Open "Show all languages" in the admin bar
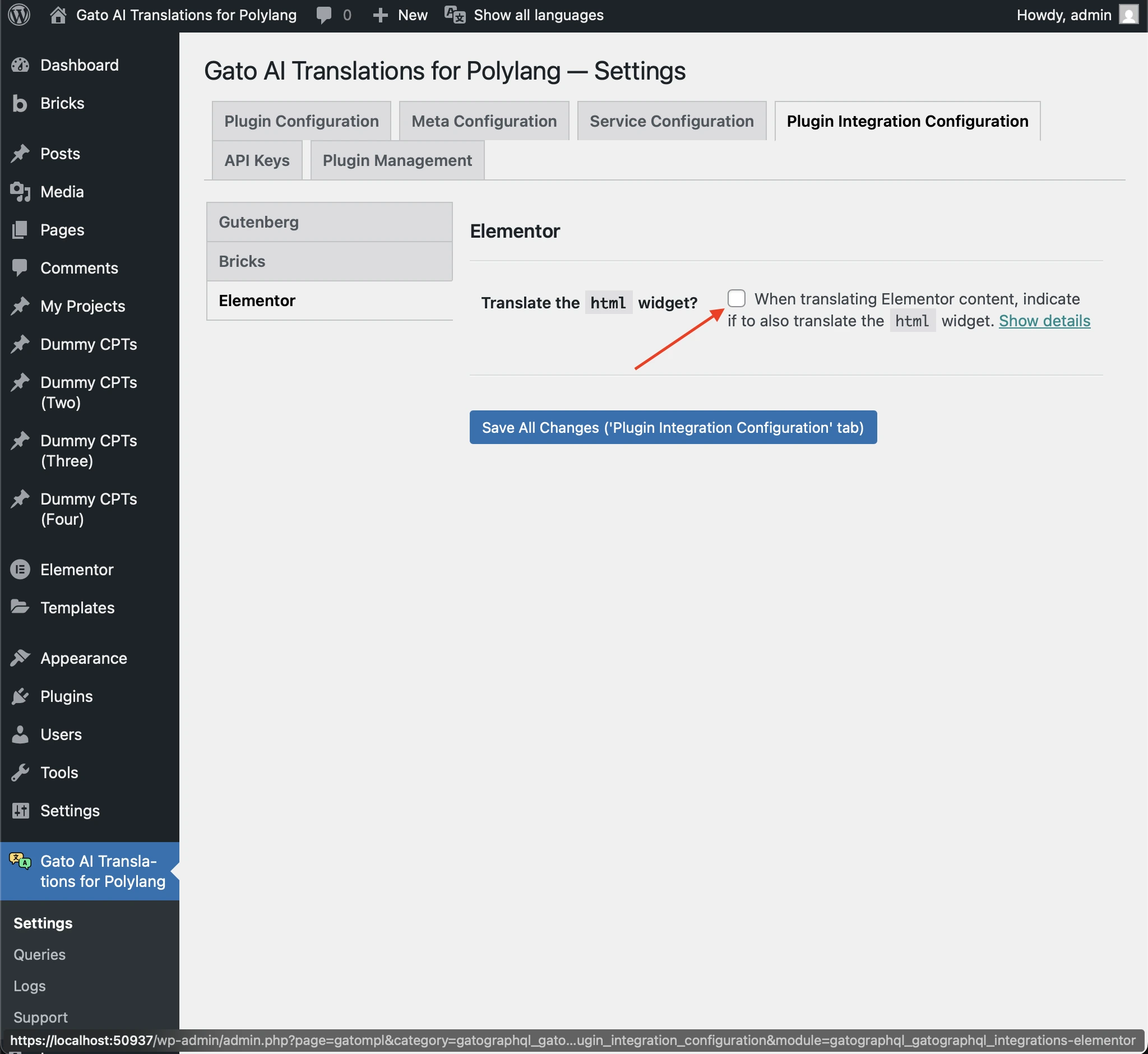Image resolution: width=1148 pixels, height=1054 pixels. 536,15
